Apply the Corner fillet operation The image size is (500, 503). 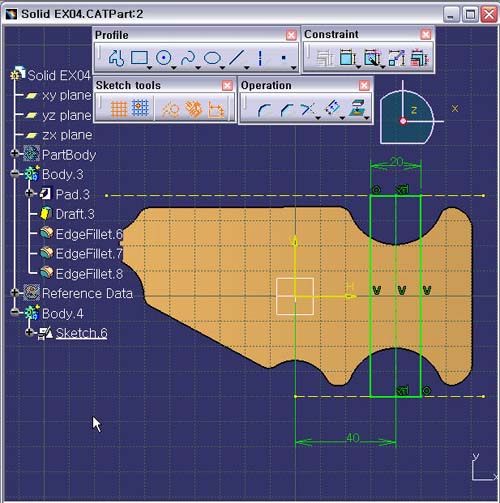coord(264,110)
